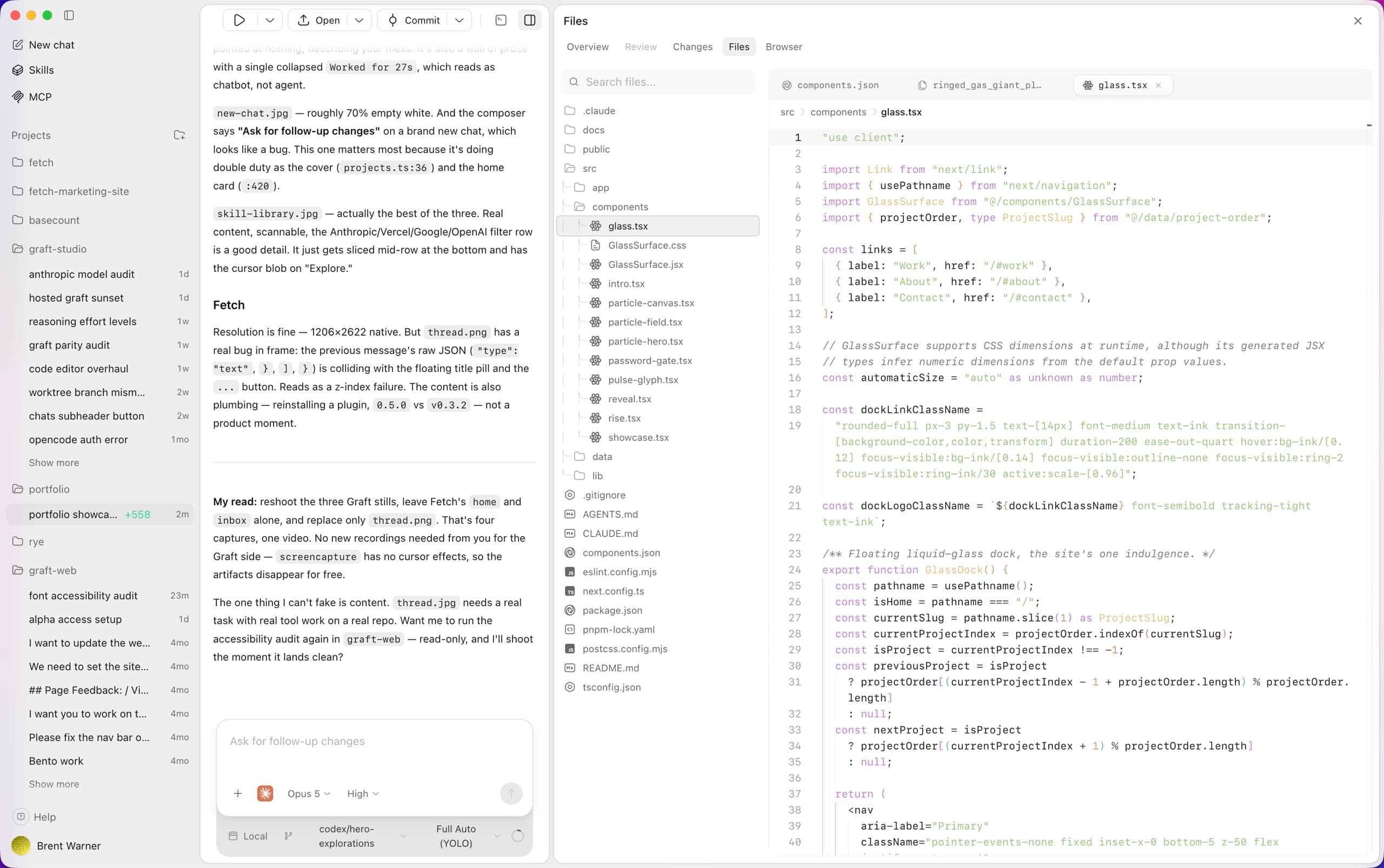Focus the Search files input

point(658,82)
